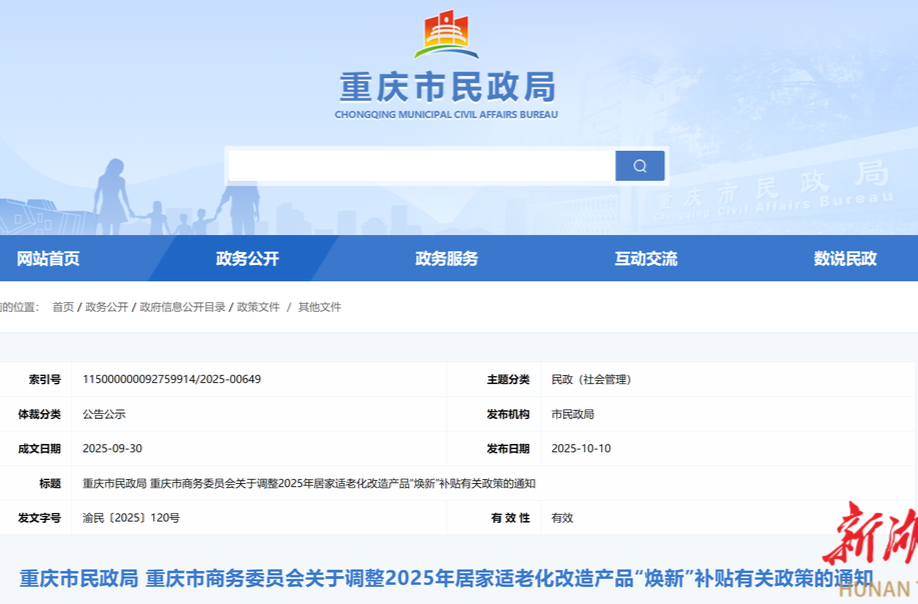Navigate to the 政策文件 breadcrumb link
This screenshot has height=604, width=918.
258,307
